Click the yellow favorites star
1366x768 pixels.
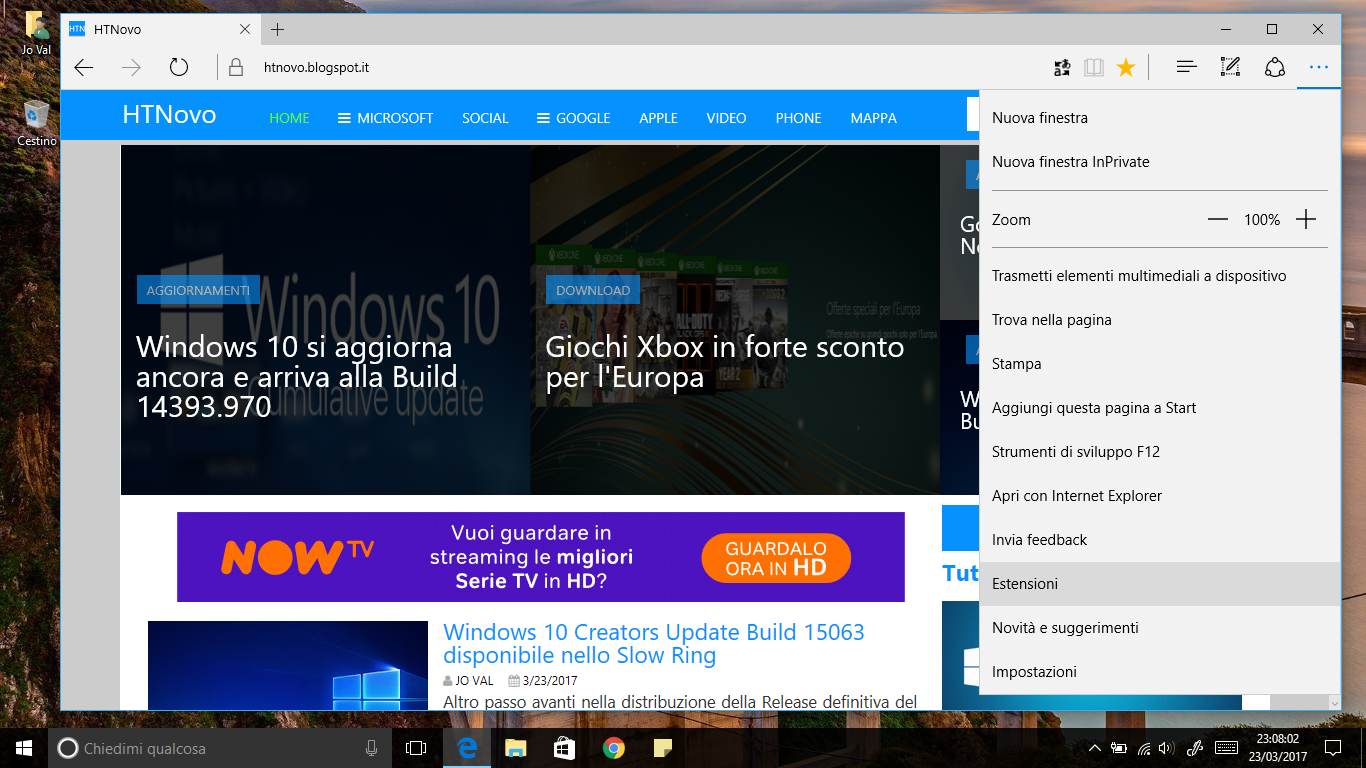1126,68
